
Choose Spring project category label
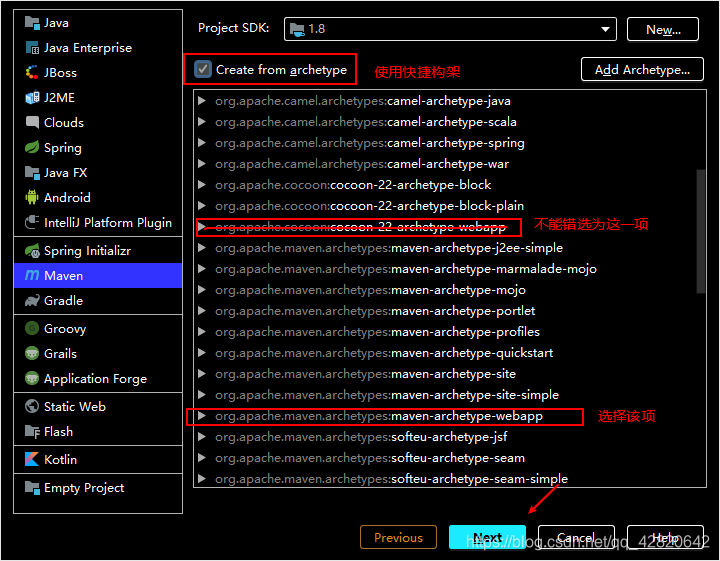coord(62,148)
